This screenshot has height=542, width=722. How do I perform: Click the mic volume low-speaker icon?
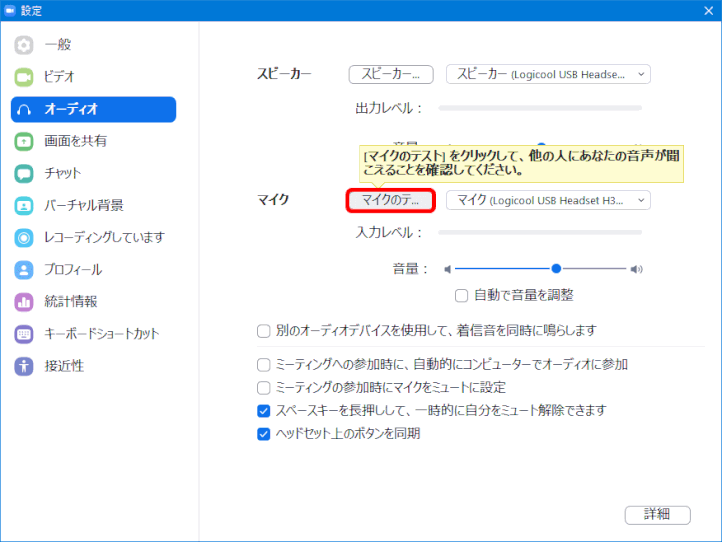click(x=447, y=269)
